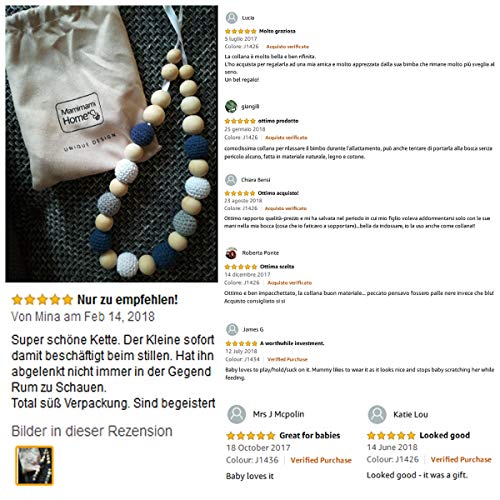Click star rating on Looked good review
This screenshot has height=500, width=500.
(391, 435)
